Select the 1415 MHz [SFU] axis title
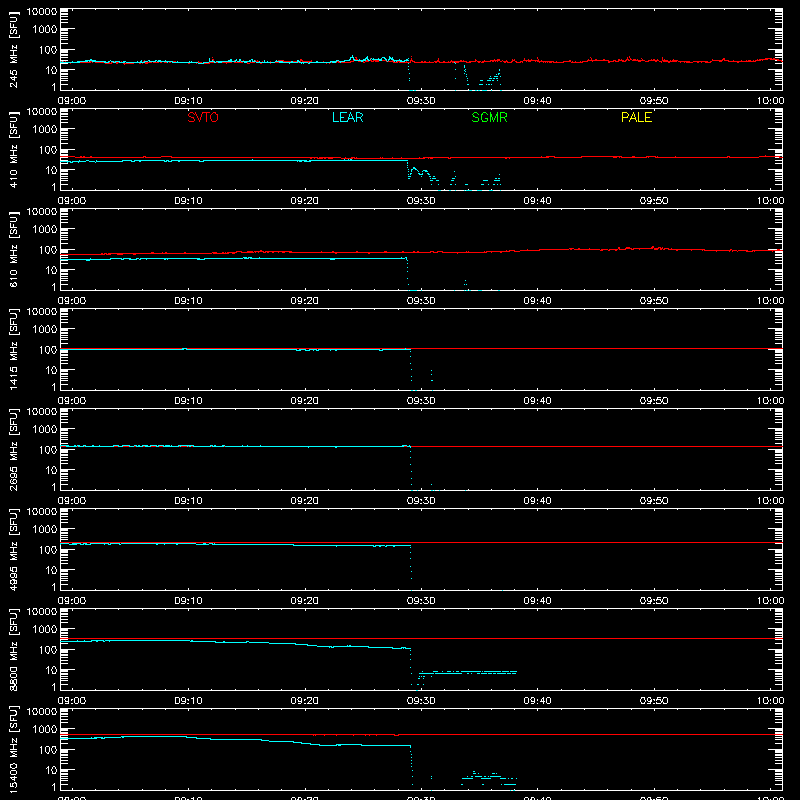The image size is (800, 800). pos(13,349)
